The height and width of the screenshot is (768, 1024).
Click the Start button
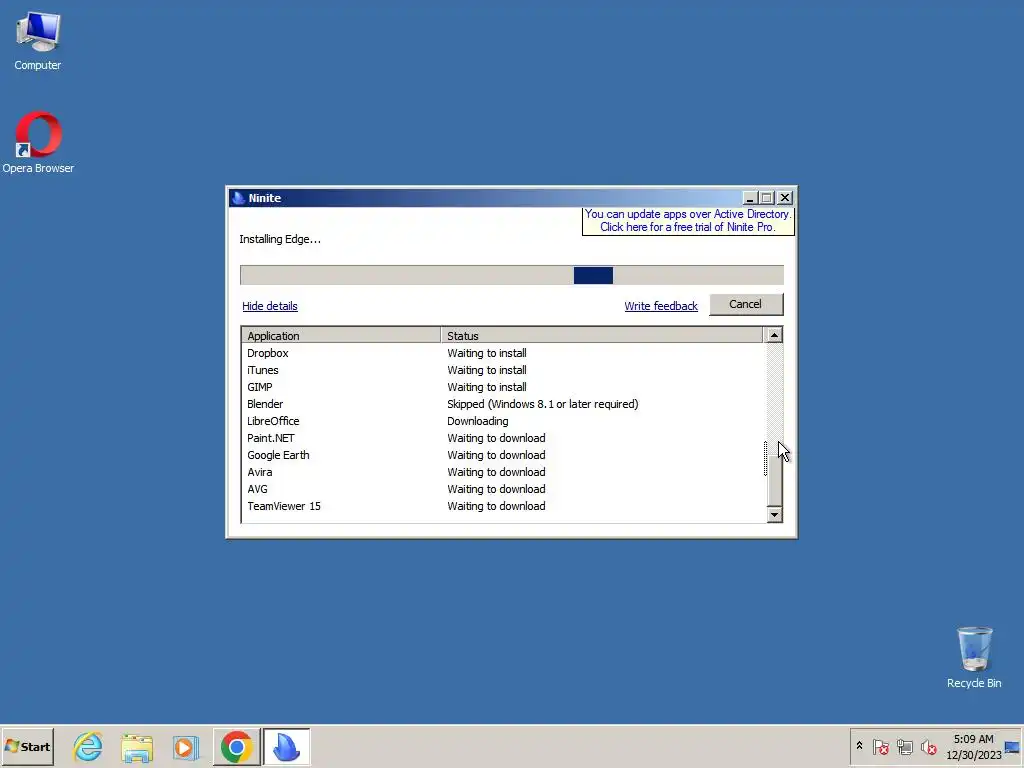(x=27, y=746)
